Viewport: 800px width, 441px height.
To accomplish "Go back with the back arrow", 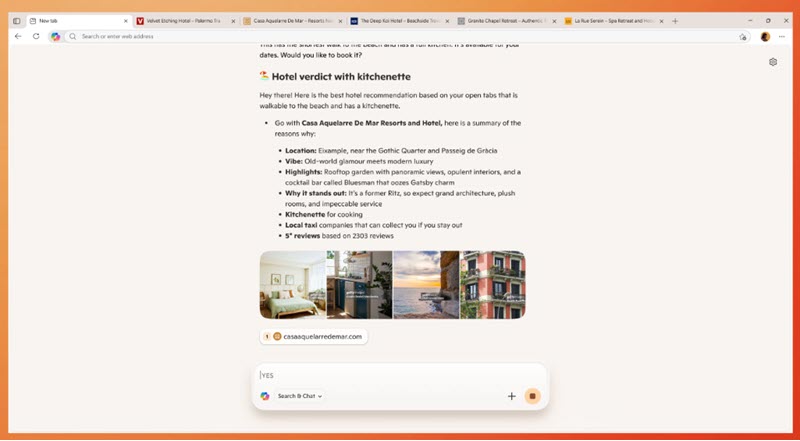I will point(18,36).
